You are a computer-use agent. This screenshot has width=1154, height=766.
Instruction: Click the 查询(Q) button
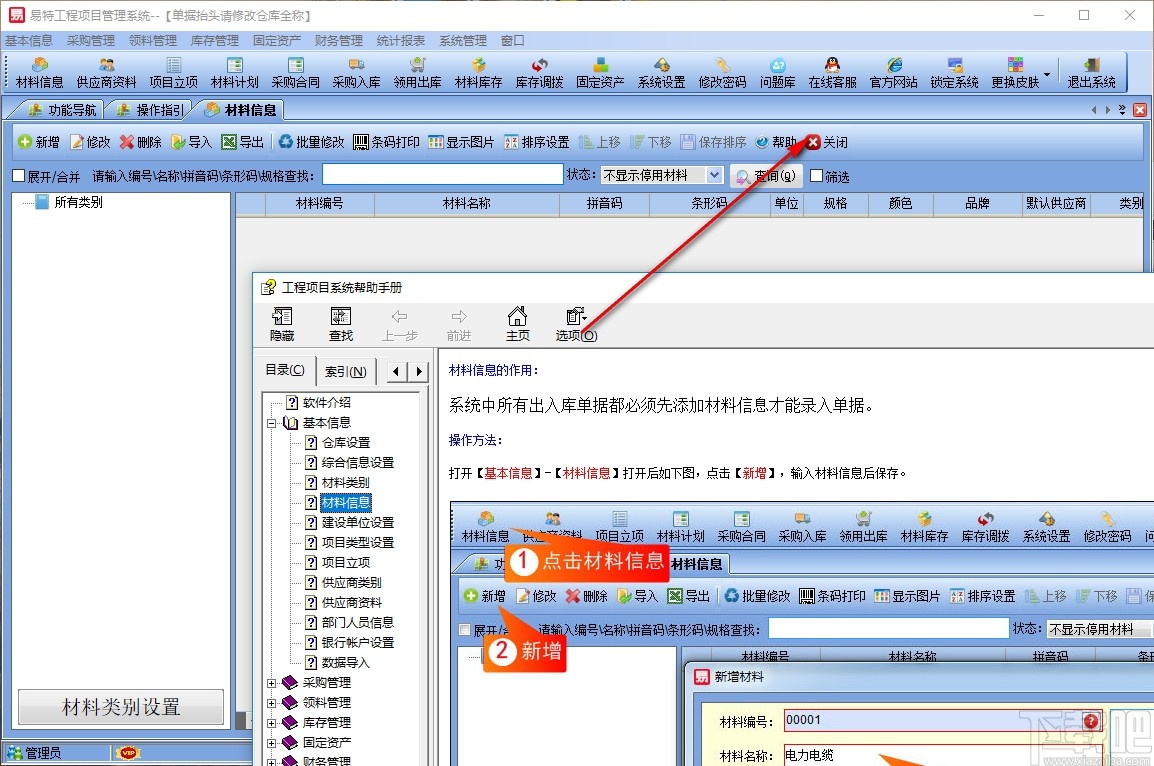point(766,176)
